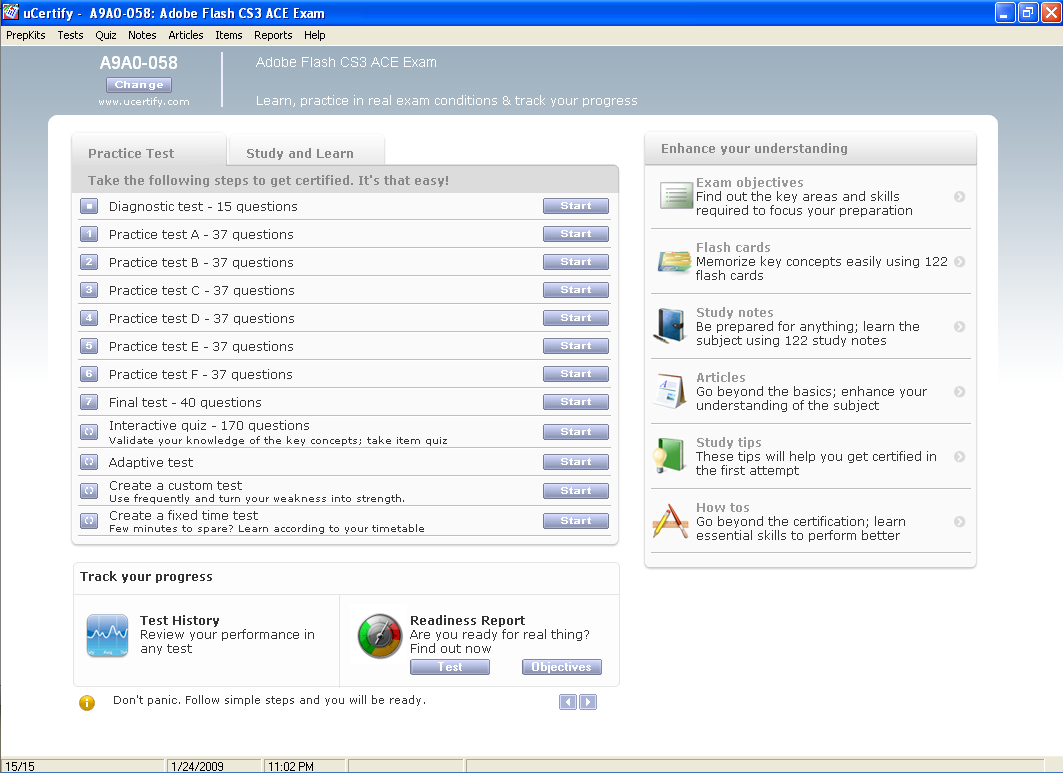Click the yellow info tip icon
Viewport: 1063px width, 773px height.
87,702
